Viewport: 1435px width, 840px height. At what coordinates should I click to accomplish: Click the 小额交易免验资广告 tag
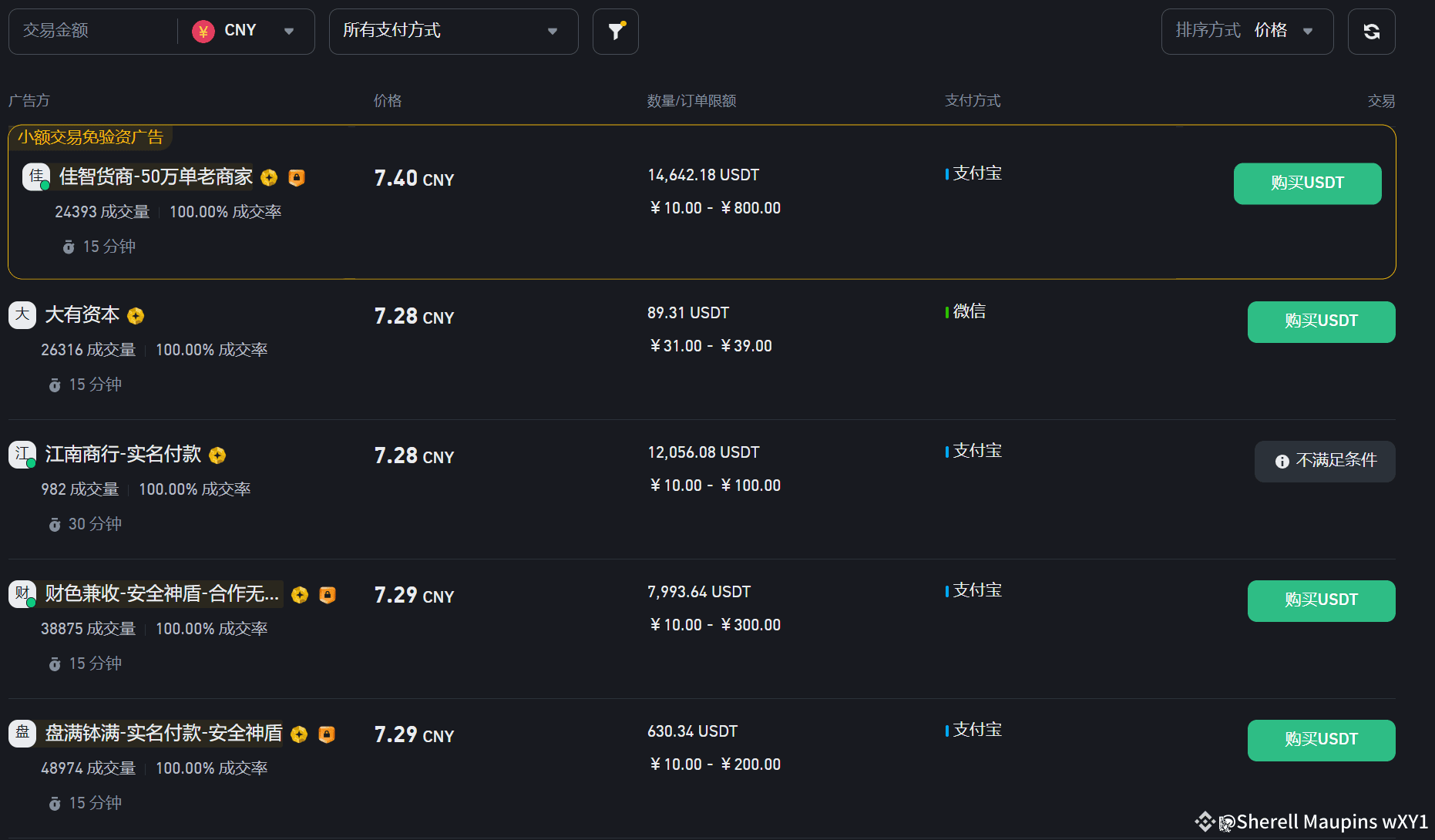(x=91, y=137)
